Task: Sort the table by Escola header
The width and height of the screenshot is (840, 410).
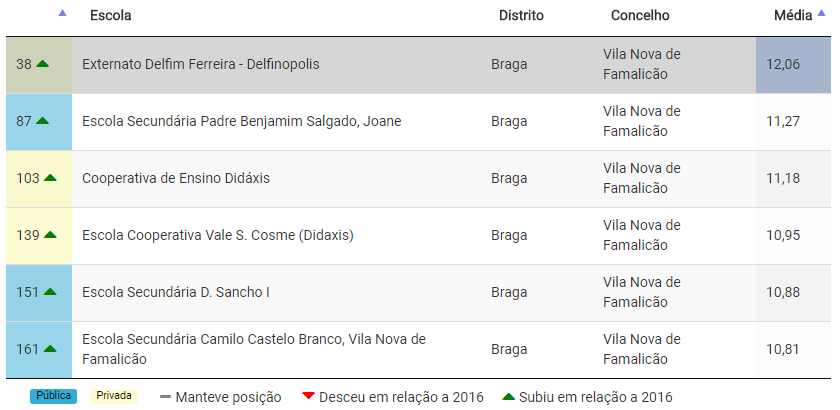Action: tap(110, 16)
